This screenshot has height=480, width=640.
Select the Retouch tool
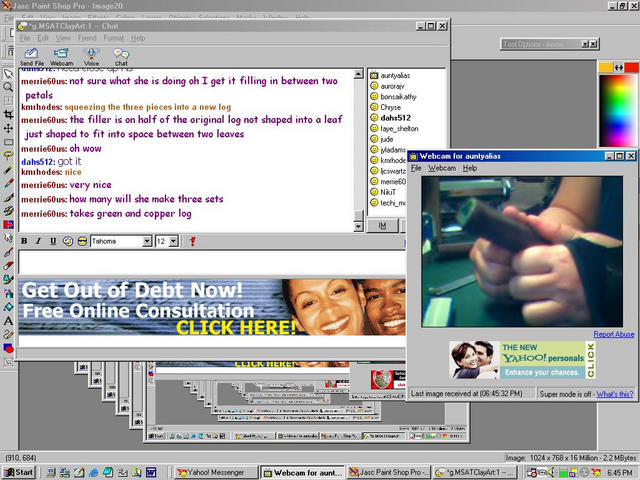coord(8,238)
